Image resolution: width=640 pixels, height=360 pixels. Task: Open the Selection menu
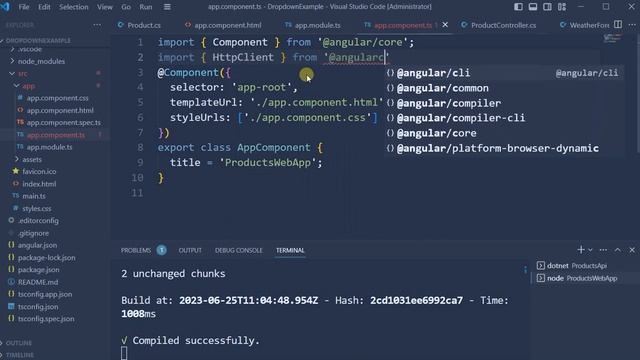coord(73,7)
